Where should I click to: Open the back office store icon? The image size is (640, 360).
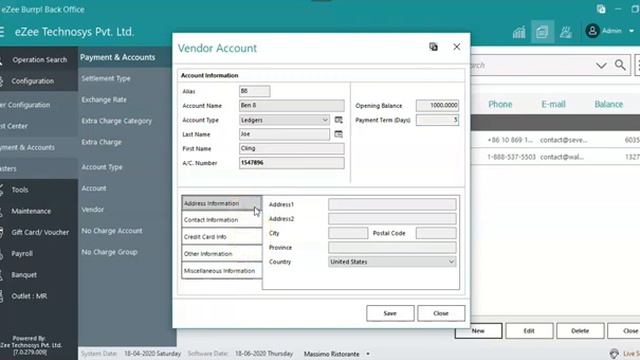click(542, 32)
